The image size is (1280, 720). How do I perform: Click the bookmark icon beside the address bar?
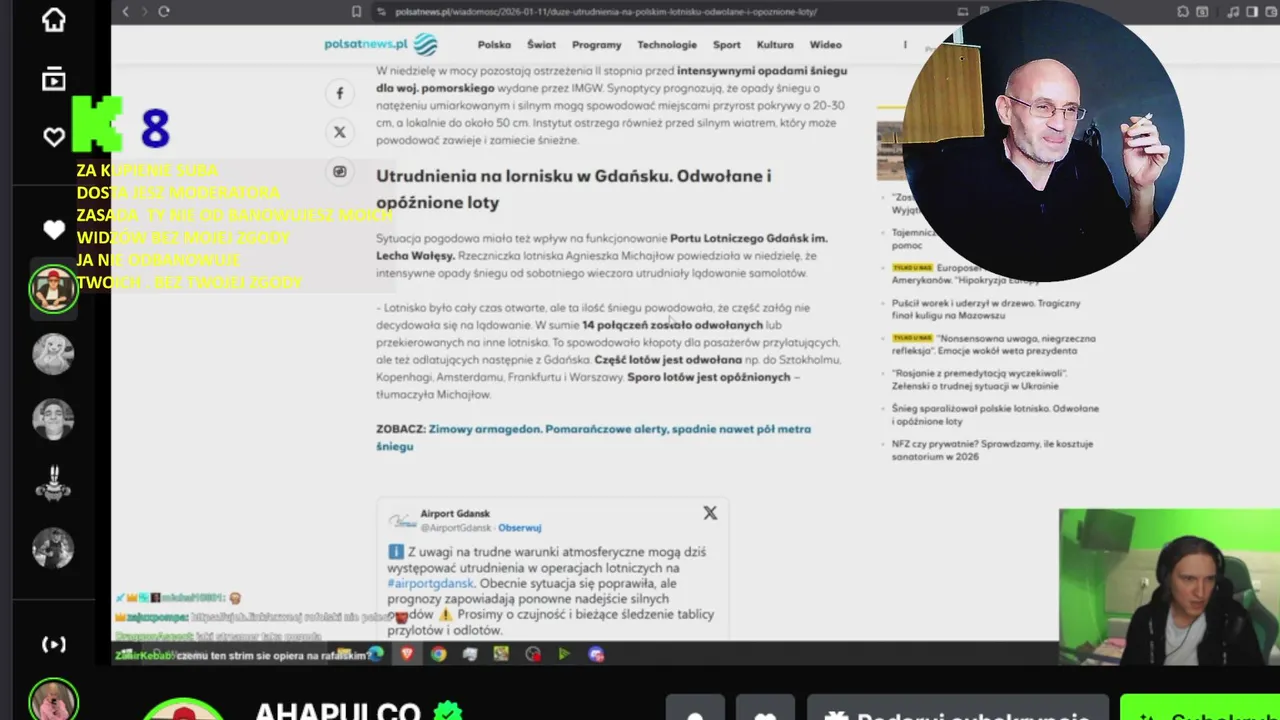357,12
